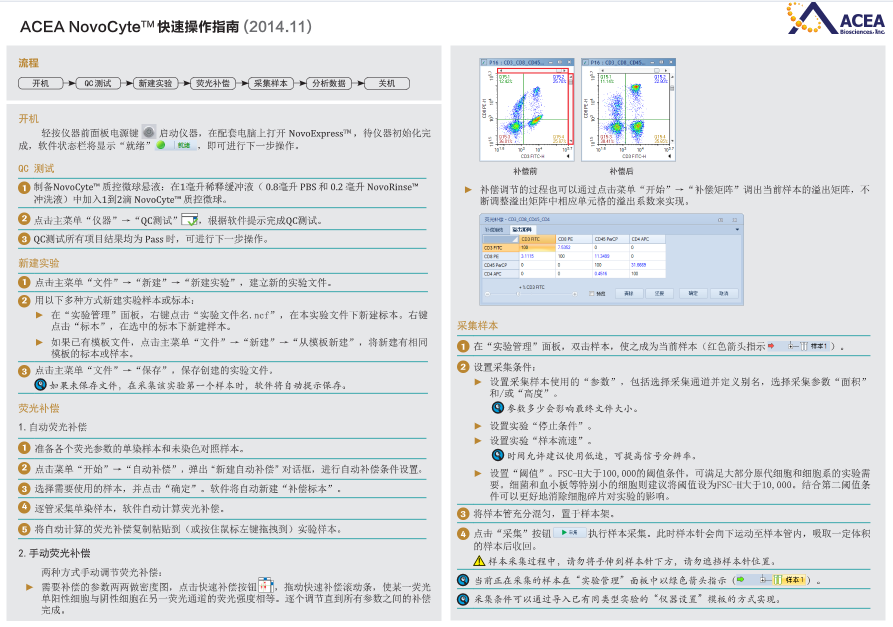This screenshot has width=893, height=627.
Task: Expand the tree node beside red-arrow 样本1
Action: pyautogui.click(x=792, y=346)
